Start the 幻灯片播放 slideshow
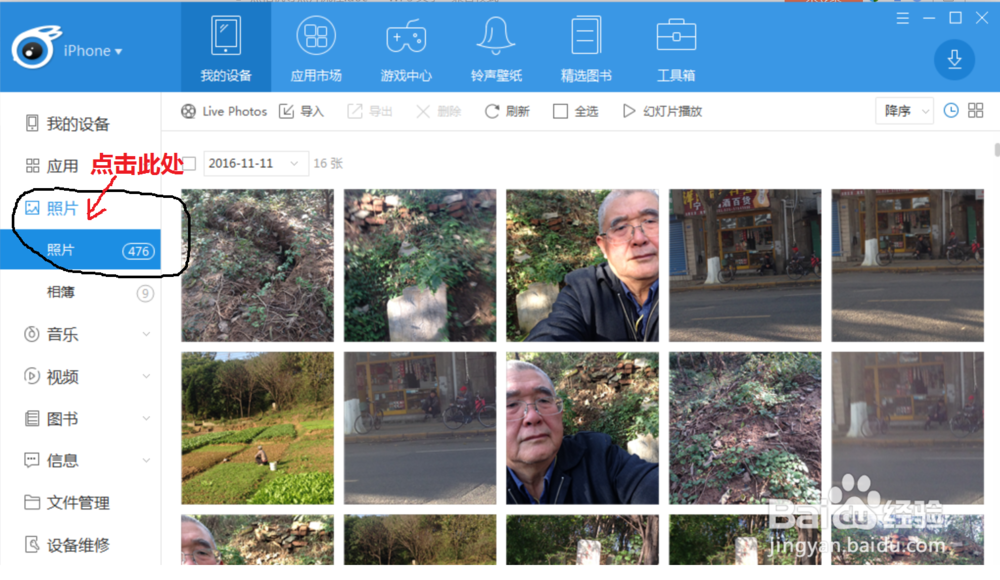This screenshot has width=1000, height=580. (x=662, y=112)
